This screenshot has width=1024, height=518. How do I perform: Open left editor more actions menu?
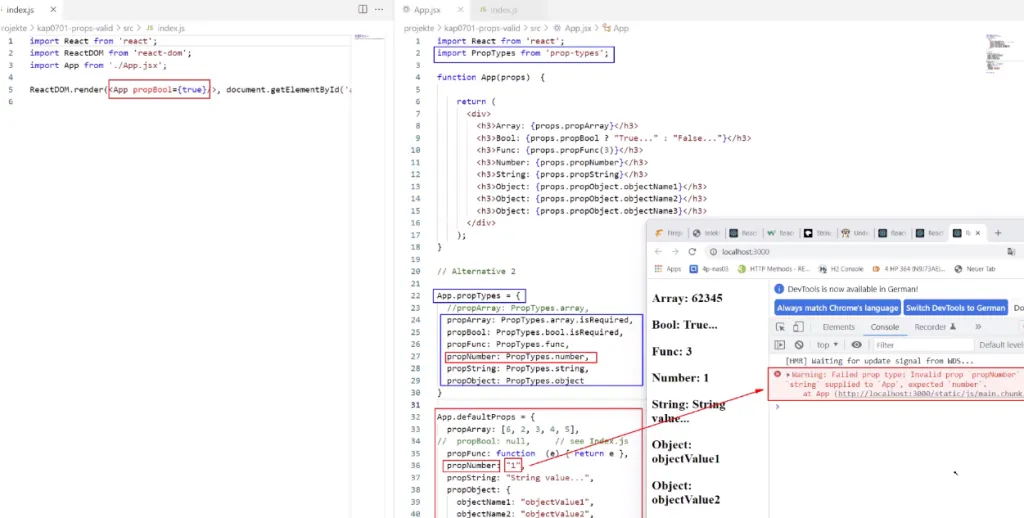(x=379, y=9)
